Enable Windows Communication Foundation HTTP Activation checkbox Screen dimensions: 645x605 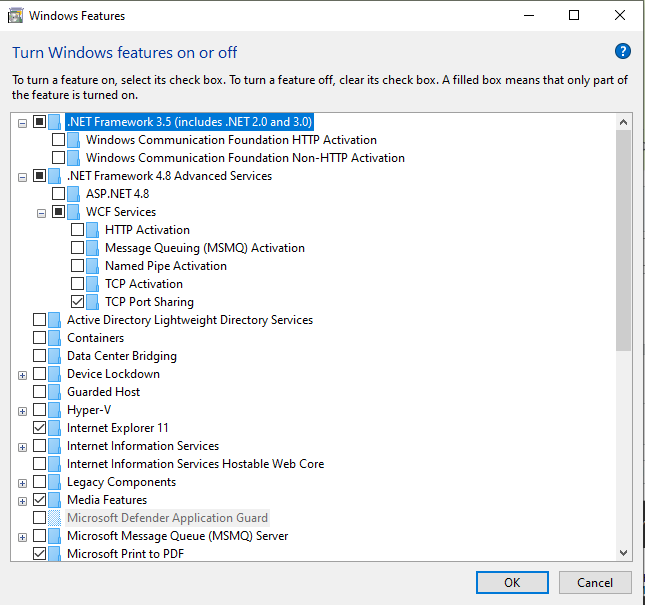coord(58,140)
